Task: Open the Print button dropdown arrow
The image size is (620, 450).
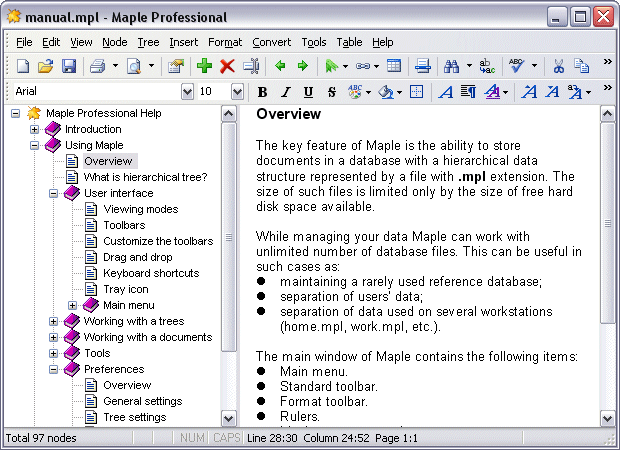Action: coord(115,66)
